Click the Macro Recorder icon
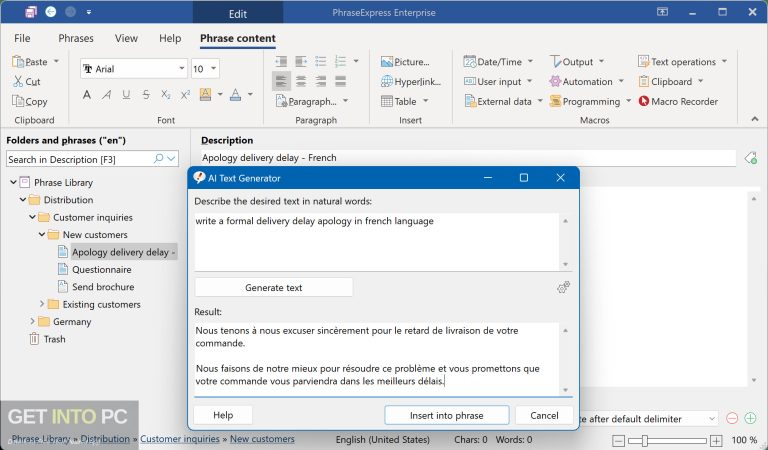 644,101
